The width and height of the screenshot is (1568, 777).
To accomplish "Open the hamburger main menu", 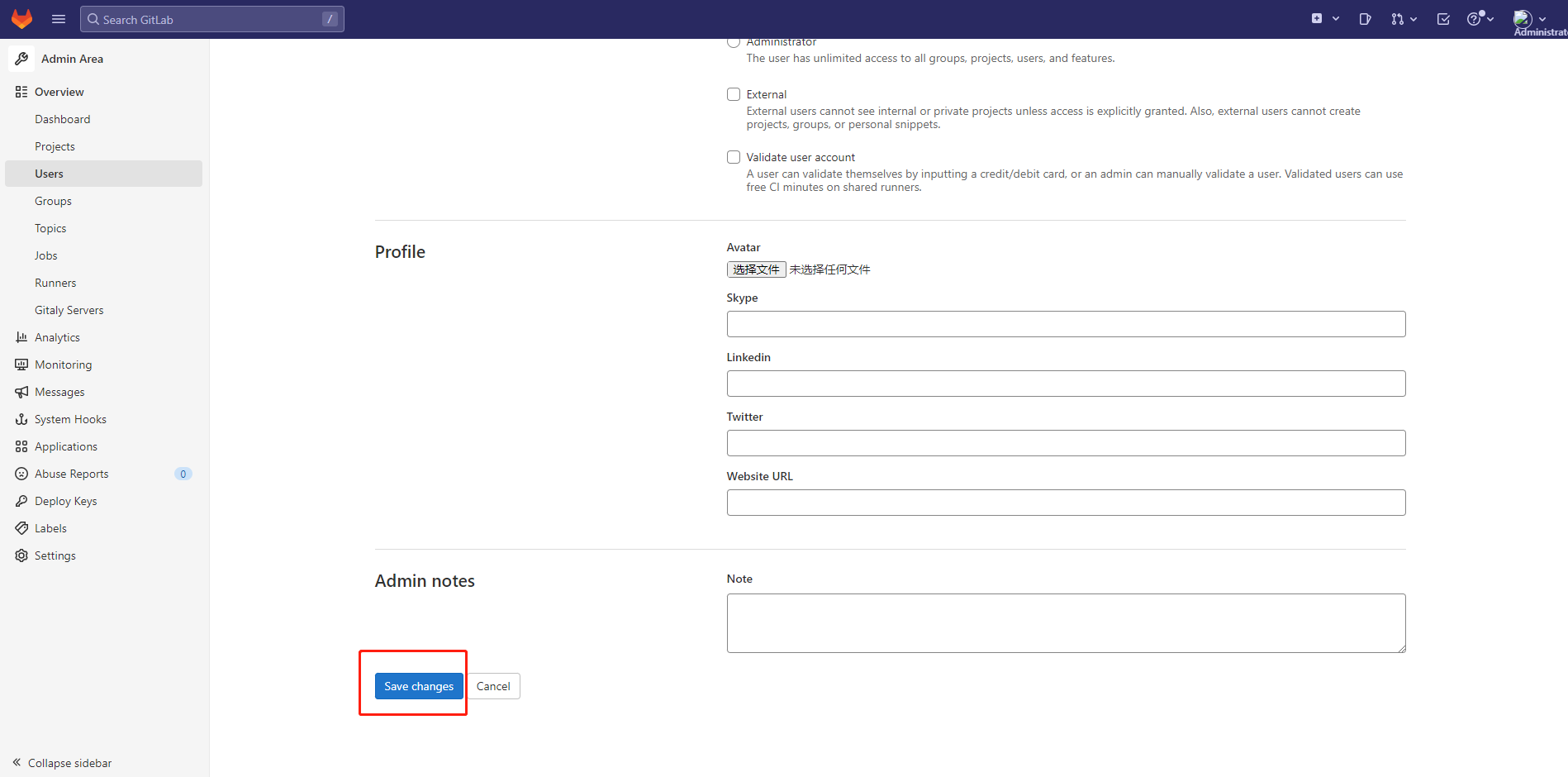I will click(x=59, y=19).
